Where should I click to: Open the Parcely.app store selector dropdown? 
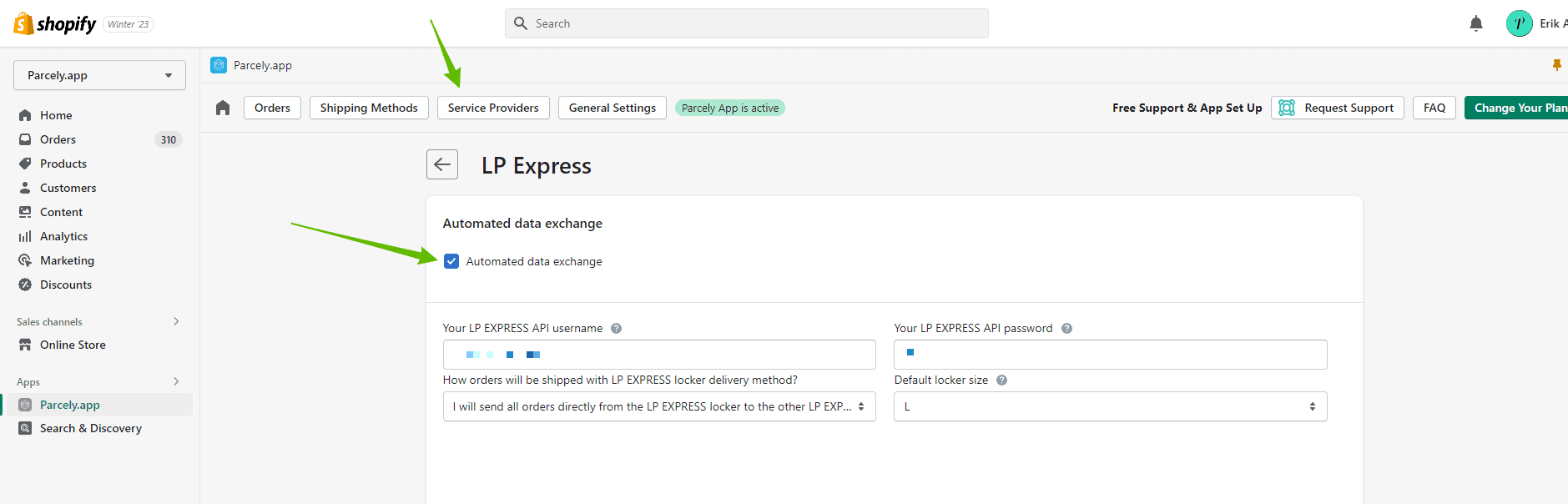click(99, 75)
